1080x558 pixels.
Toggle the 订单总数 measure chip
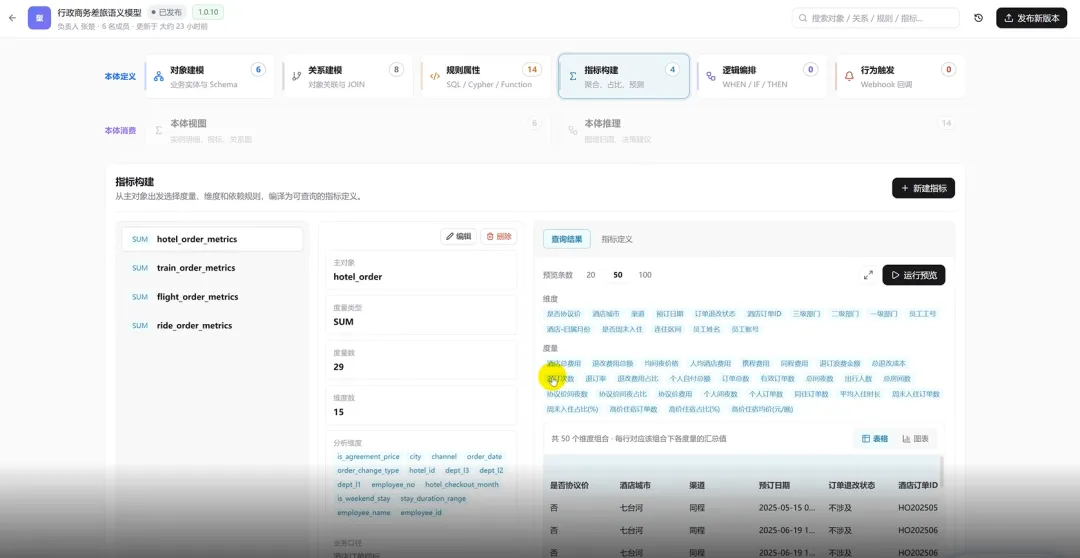pyautogui.click(x=735, y=379)
